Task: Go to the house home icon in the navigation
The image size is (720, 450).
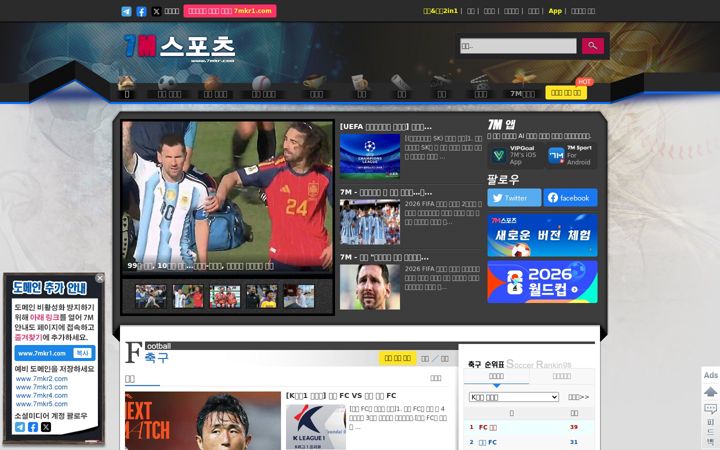Action: 126,83
